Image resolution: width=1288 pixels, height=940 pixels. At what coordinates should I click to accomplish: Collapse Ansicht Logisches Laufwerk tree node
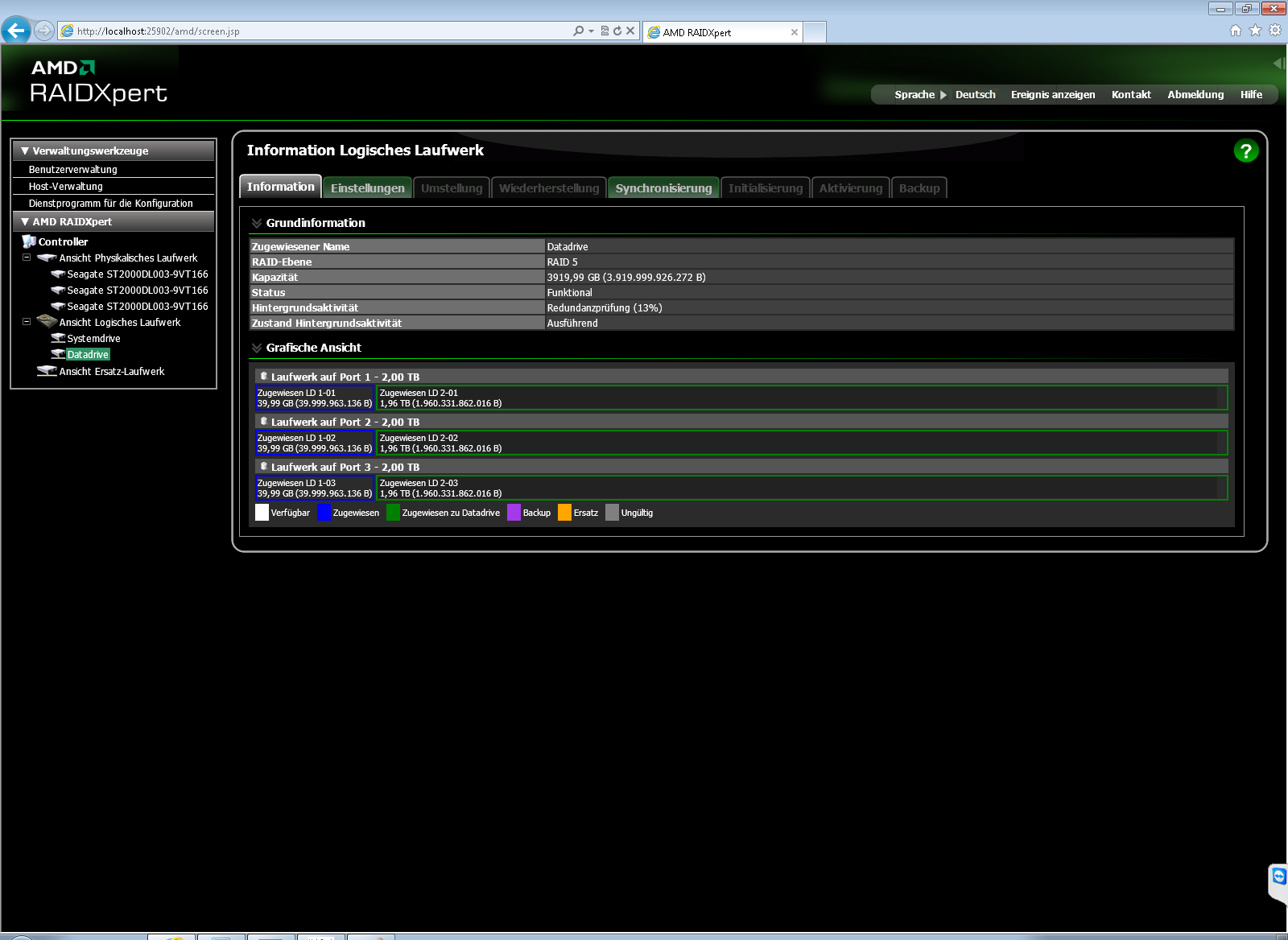click(27, 321)
